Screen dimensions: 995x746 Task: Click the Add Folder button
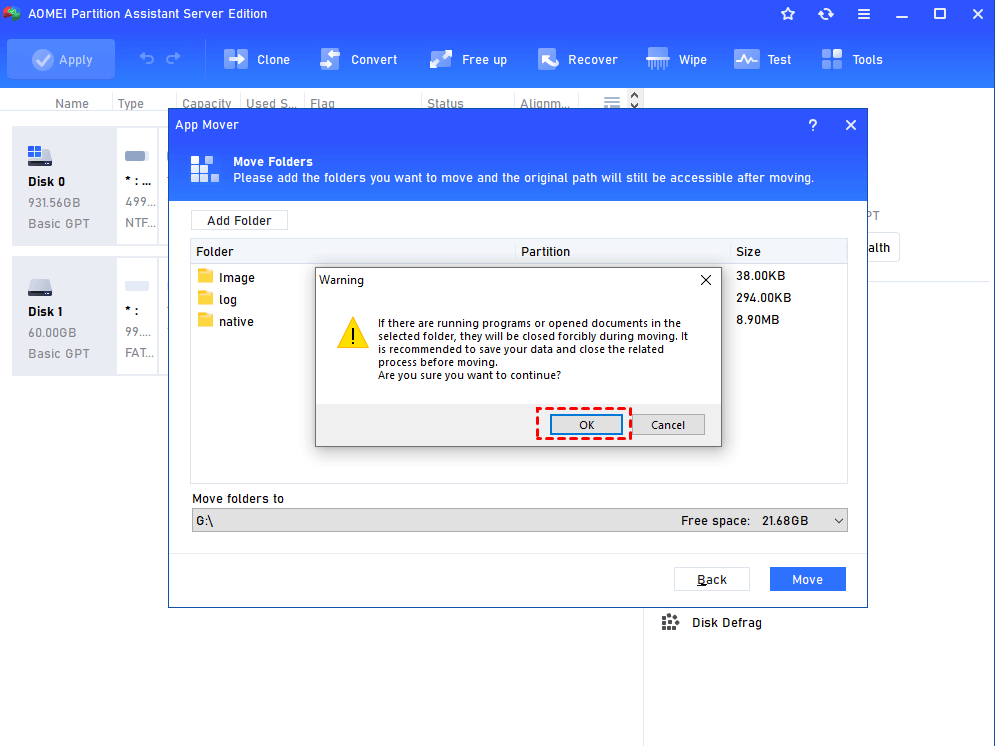tap(239, 221)
